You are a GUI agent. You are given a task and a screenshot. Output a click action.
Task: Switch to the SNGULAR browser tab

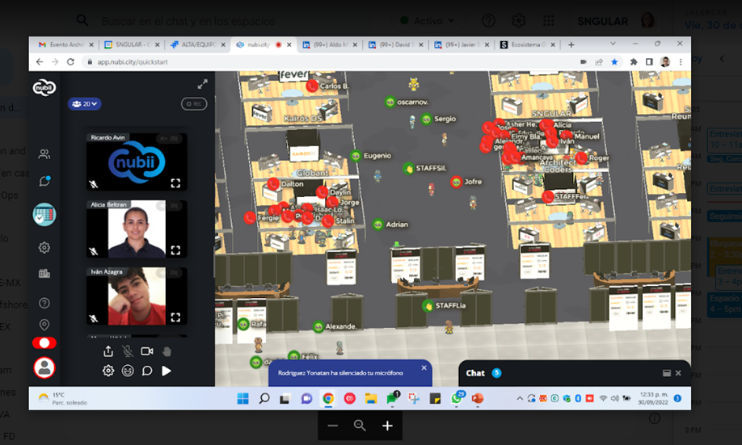[131, 44]
